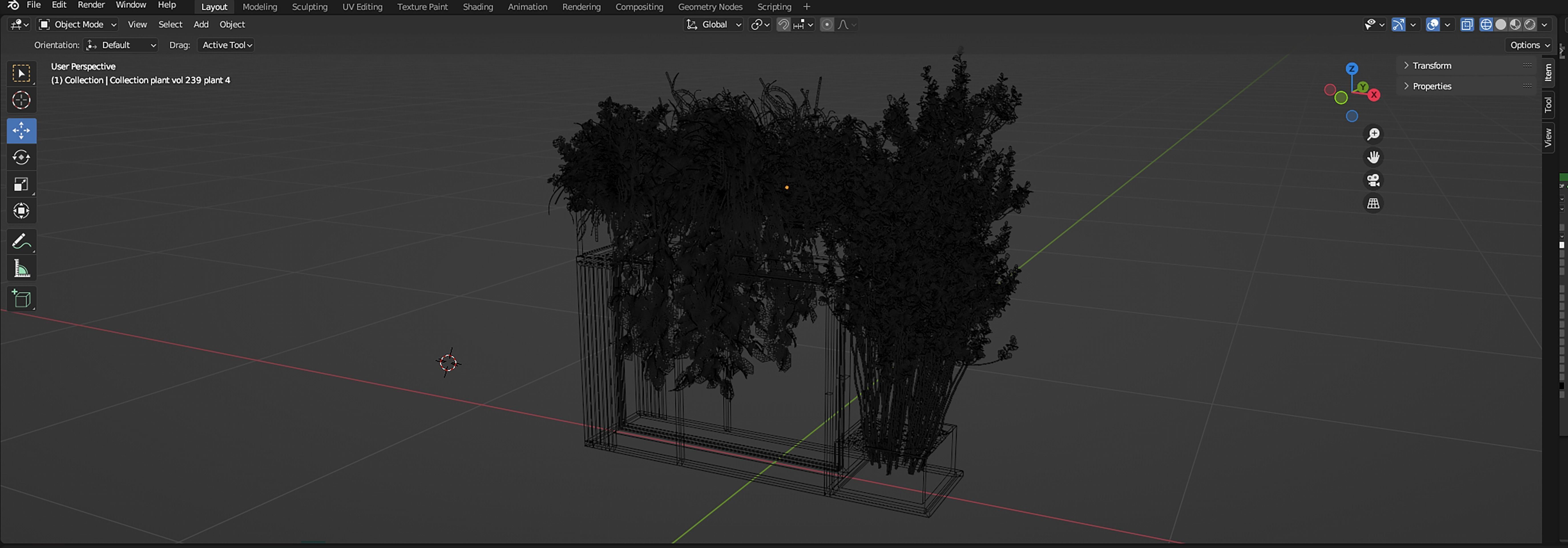Select the Rotate tool
The image size is (1568, 548).
(x=21, y=158)
